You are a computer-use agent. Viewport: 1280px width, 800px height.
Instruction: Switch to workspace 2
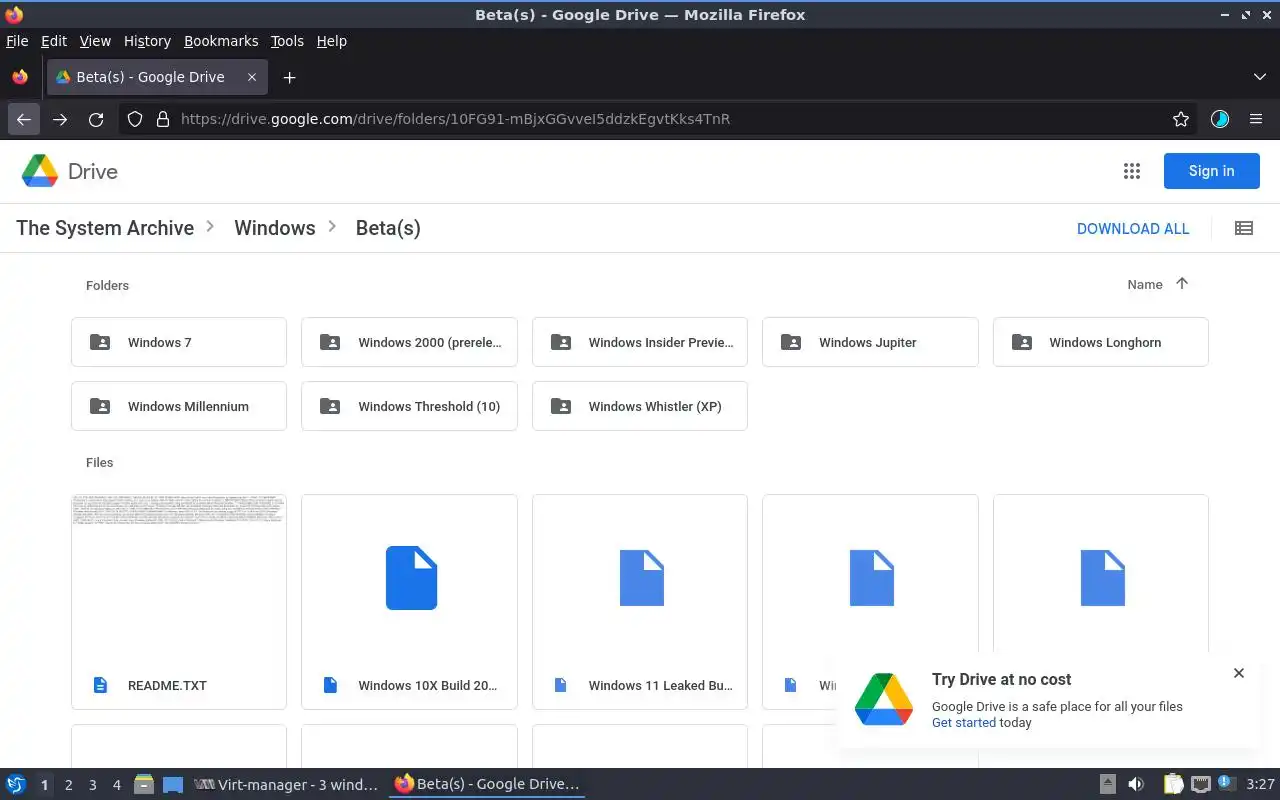[x=68, y=785]
